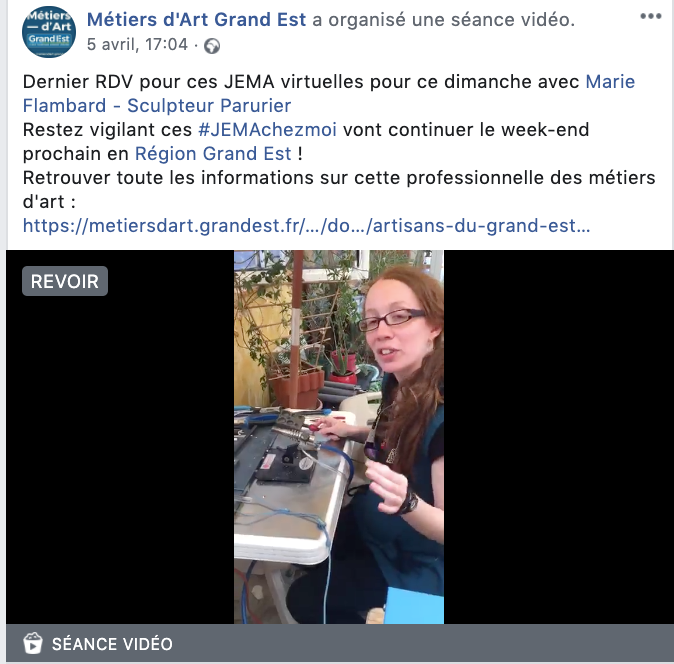674x664 pixels.
Task: Open the Métiers d'Art Grand Est page name link
Action: click(x=196, y=20)
